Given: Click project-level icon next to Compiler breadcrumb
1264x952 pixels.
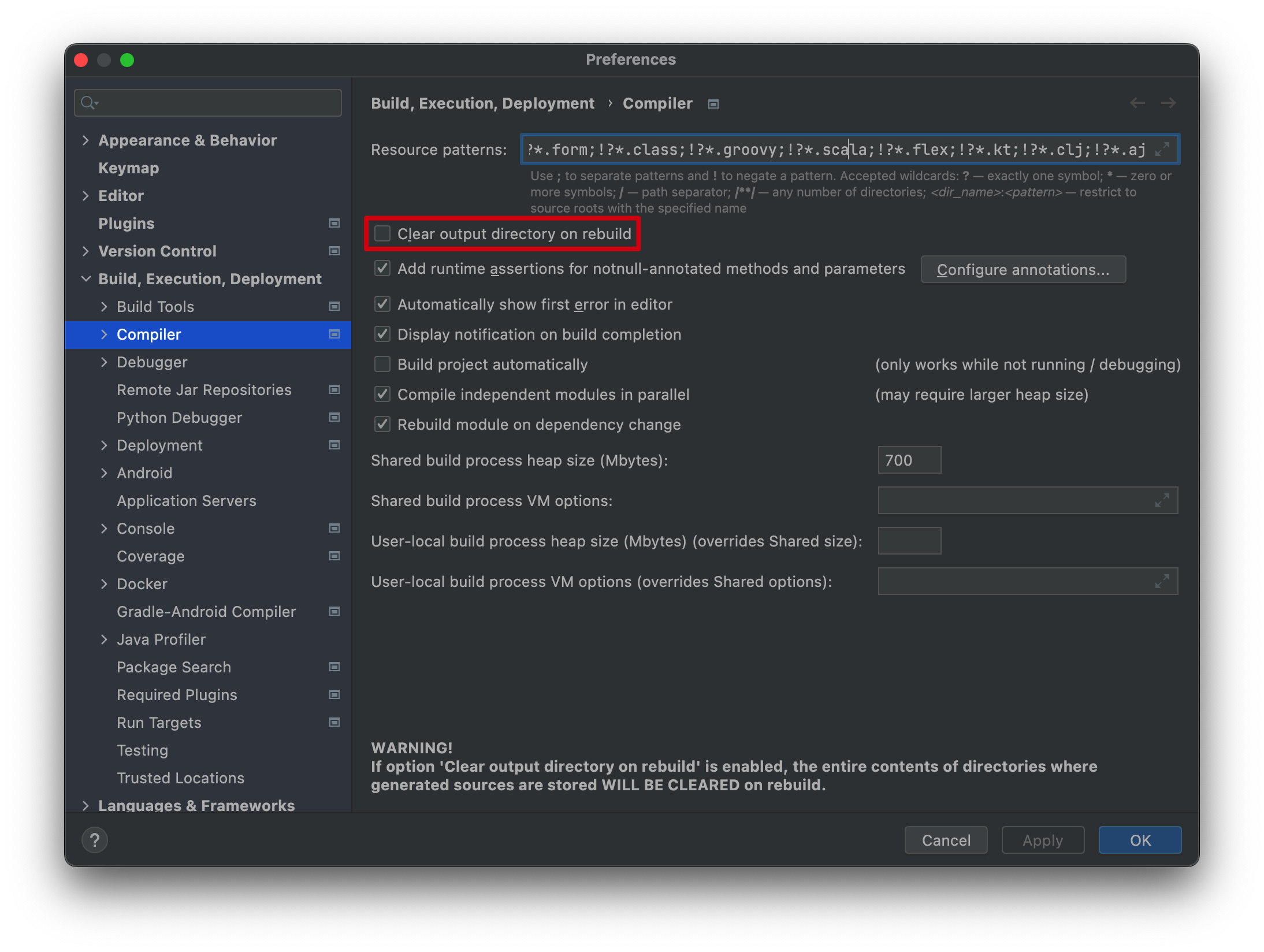Looking at the screenshot, I should click(x=713, y=104).
